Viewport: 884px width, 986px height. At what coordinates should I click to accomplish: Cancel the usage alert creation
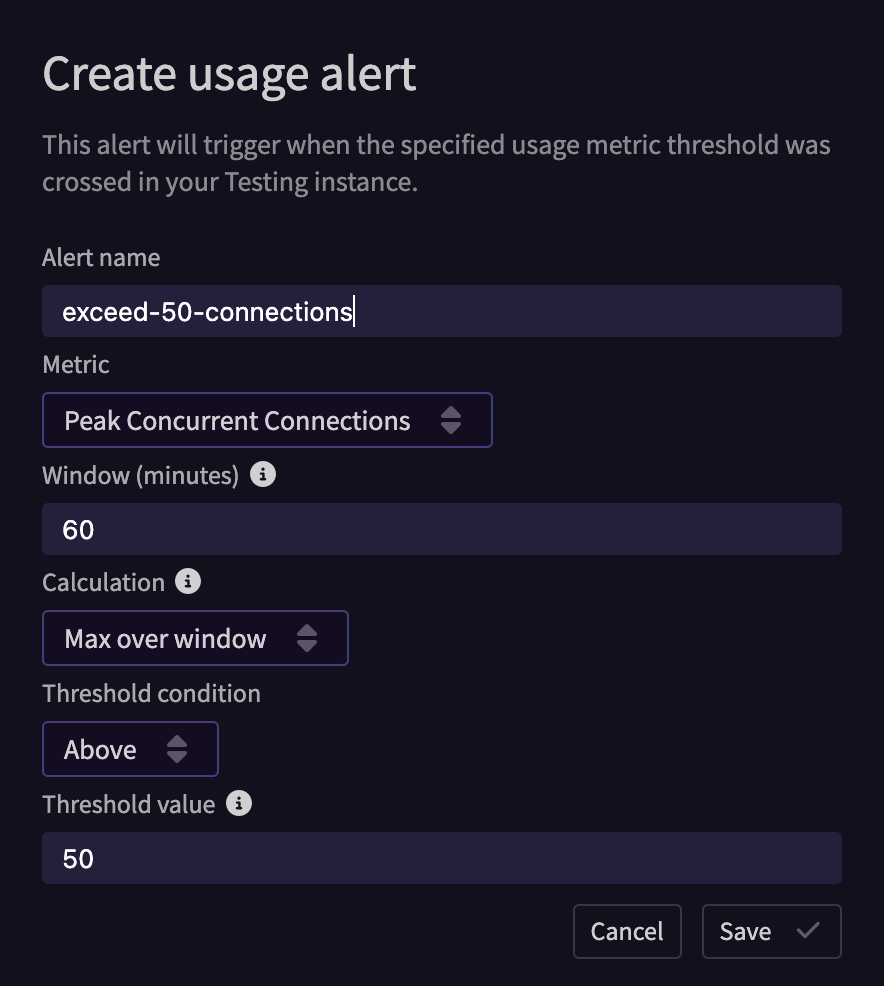click(627, 931)
